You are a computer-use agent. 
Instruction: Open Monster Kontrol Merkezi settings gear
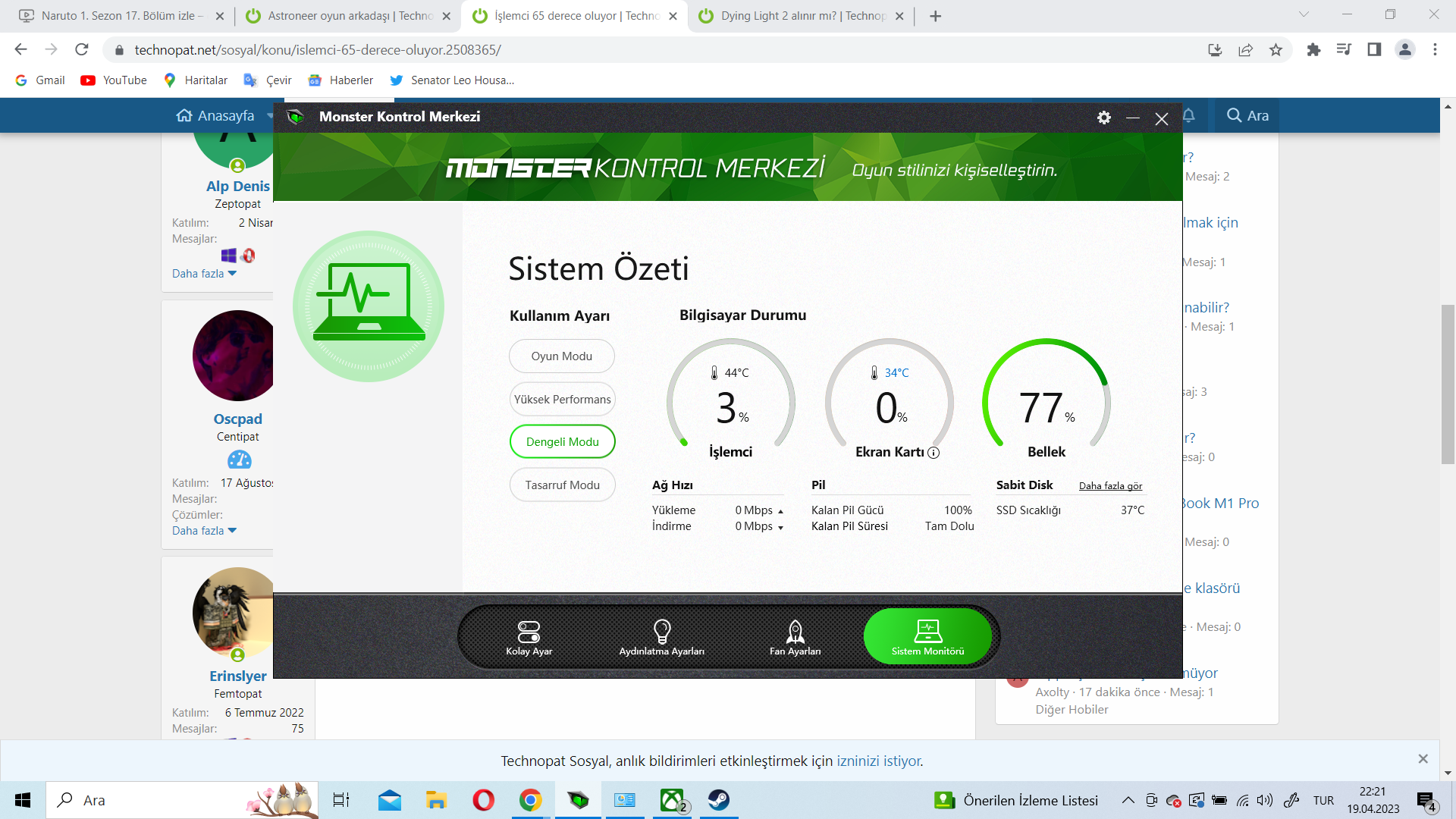1104,118
